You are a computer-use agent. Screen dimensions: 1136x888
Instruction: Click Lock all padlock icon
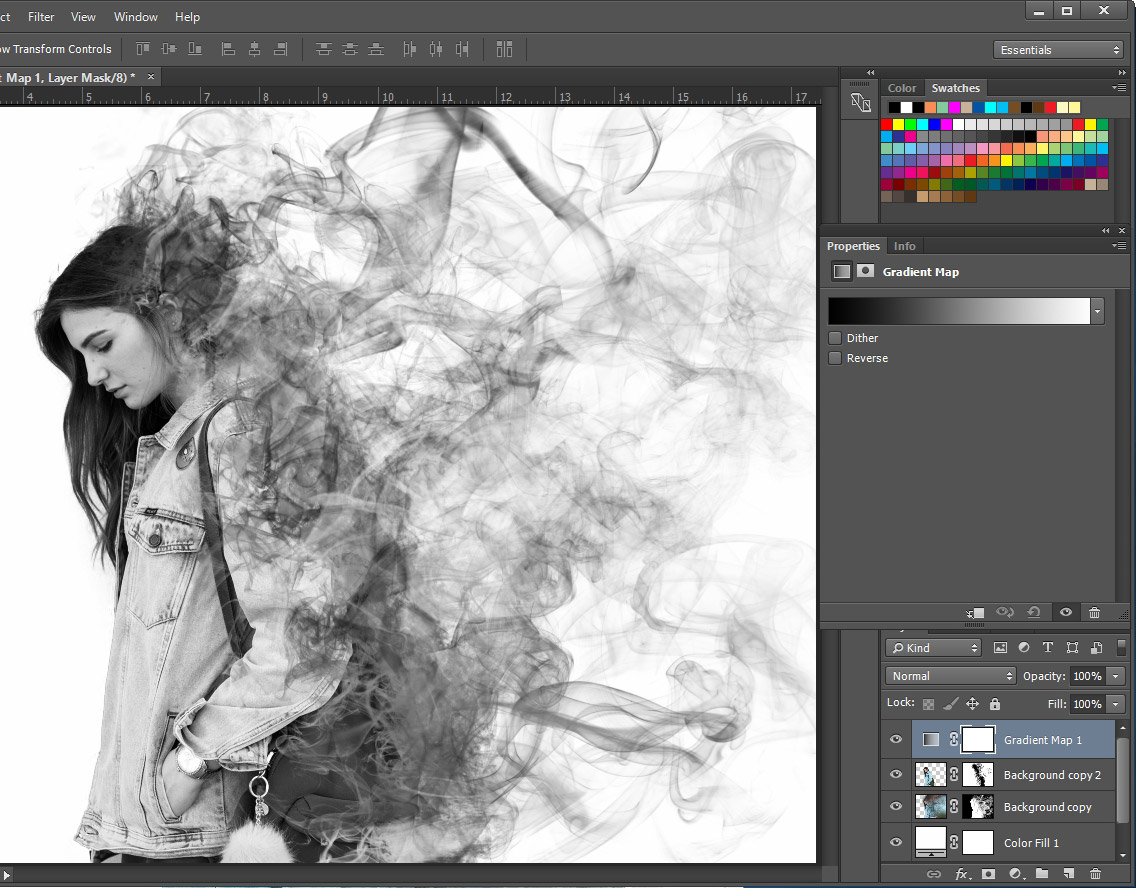(x=995, y=703)
